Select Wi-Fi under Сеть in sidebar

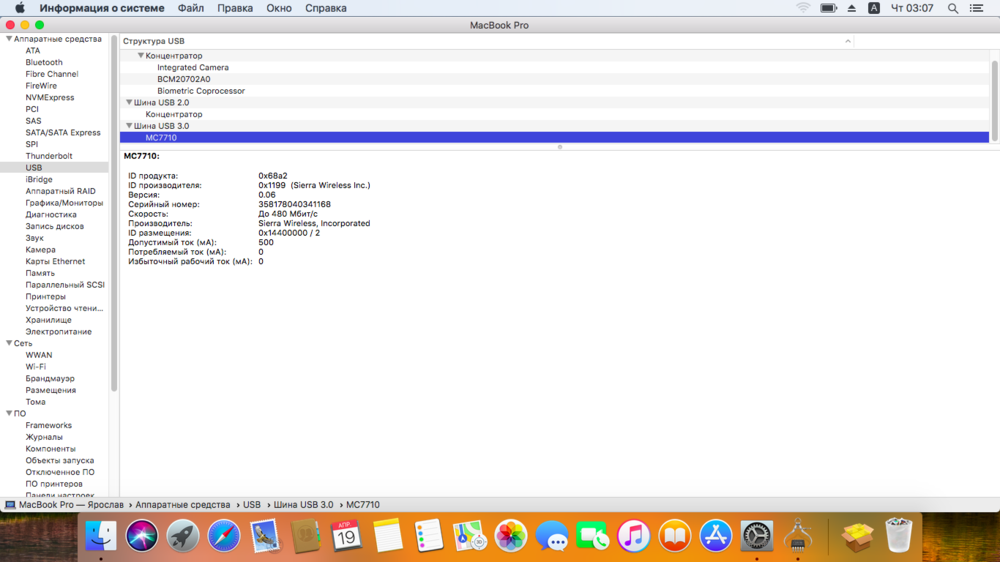point(36,367)
